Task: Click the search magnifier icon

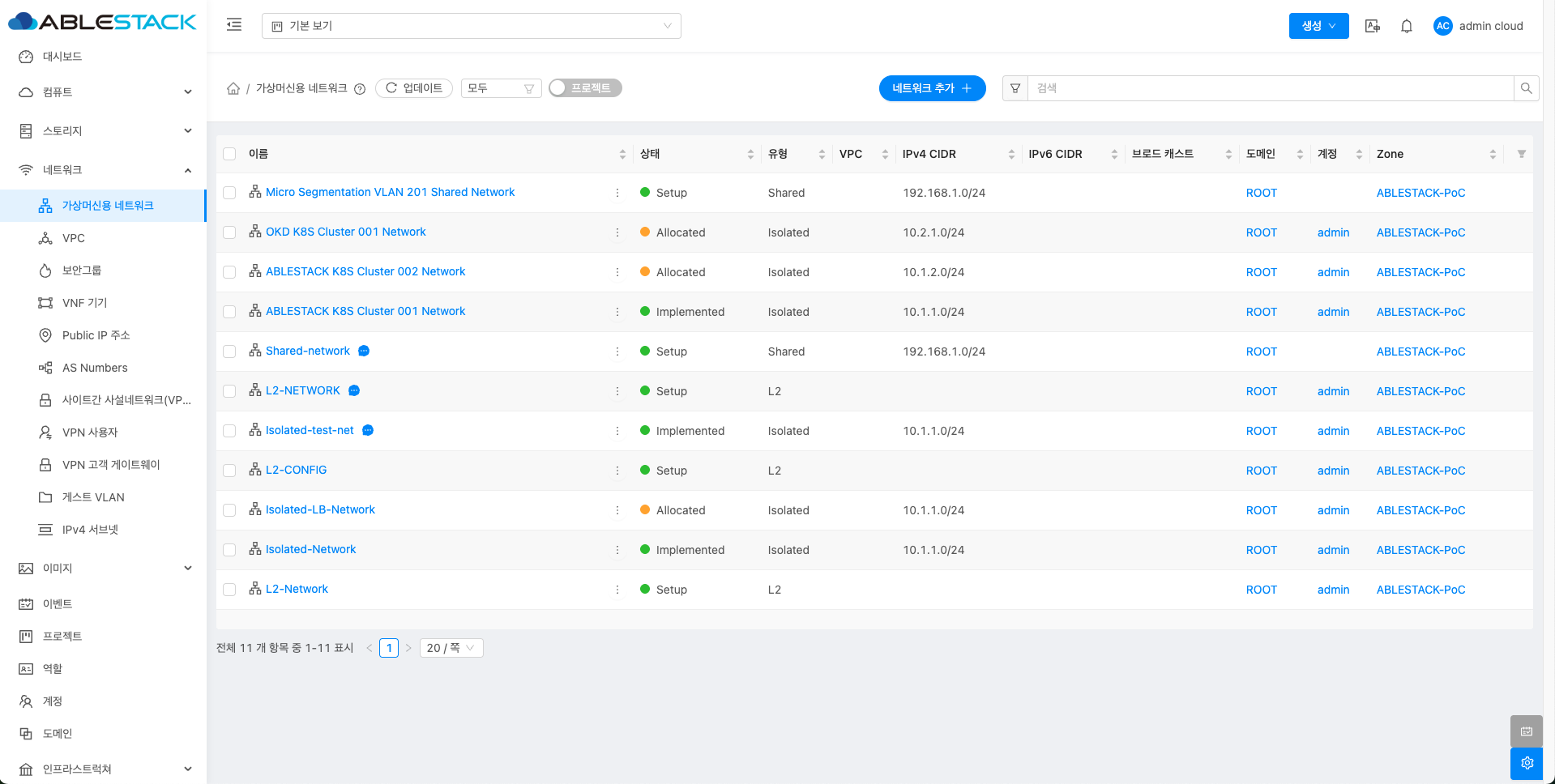Action: pyautogui.click(x=1526, y=88)
